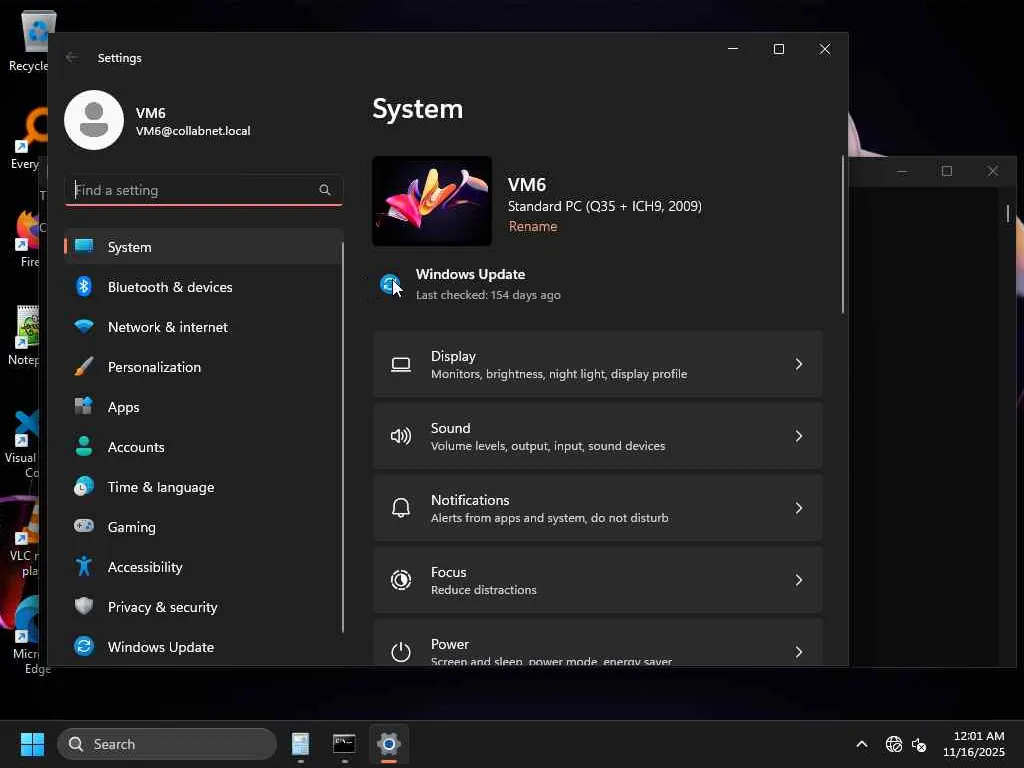This screenshot has height=768, width=1024.
Task: Expand the Display settings chevron
Action: tap(799, 364)
